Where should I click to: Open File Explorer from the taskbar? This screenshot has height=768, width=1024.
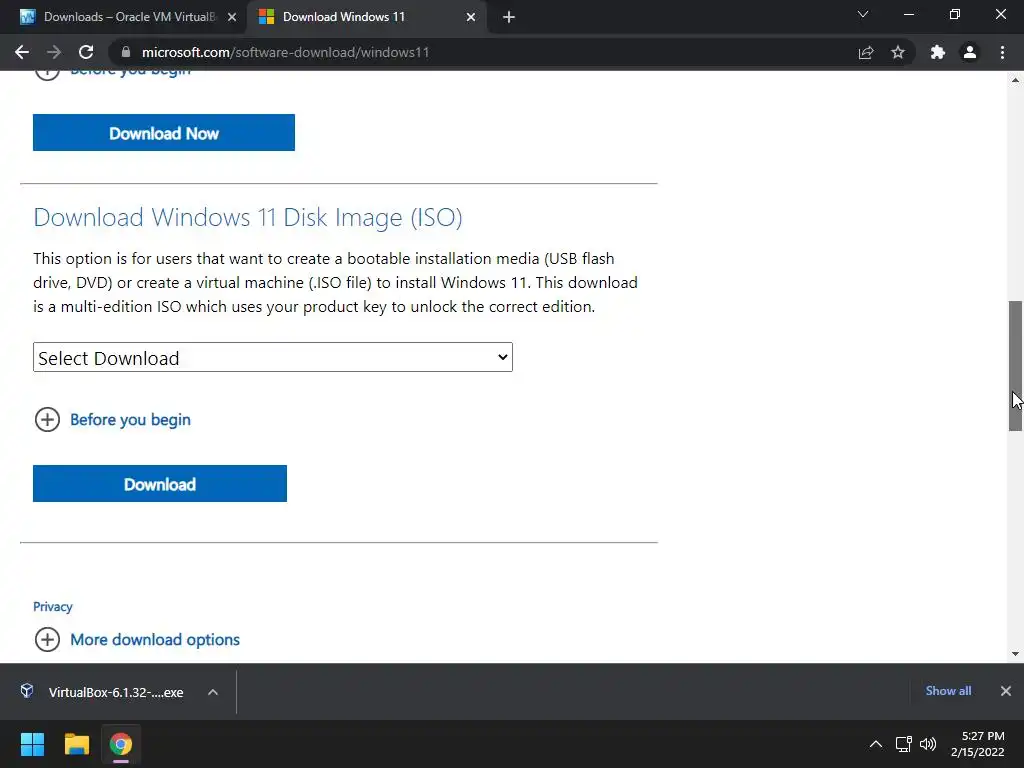[76, 744]
